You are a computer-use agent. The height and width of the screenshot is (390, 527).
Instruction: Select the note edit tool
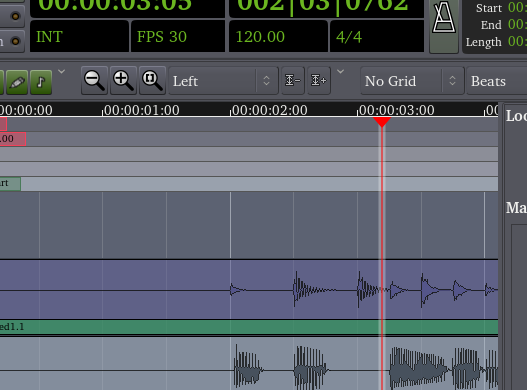(x=41, y=82)
